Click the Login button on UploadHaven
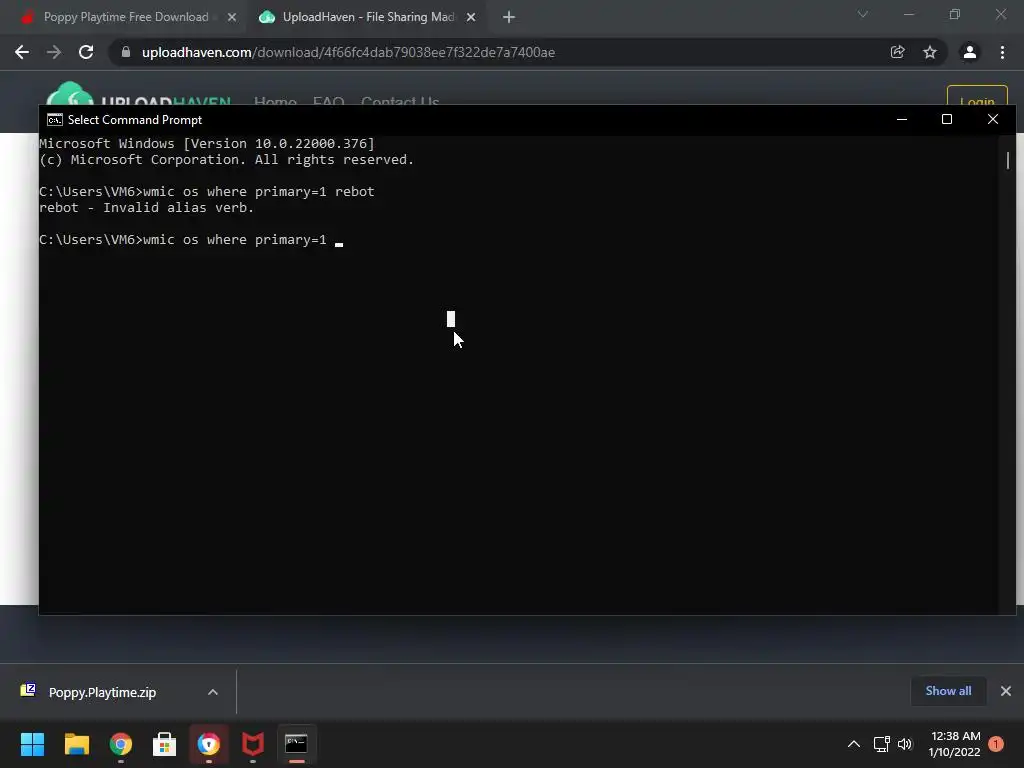This screenshot has width=1024, height=768. click(977, 97)
